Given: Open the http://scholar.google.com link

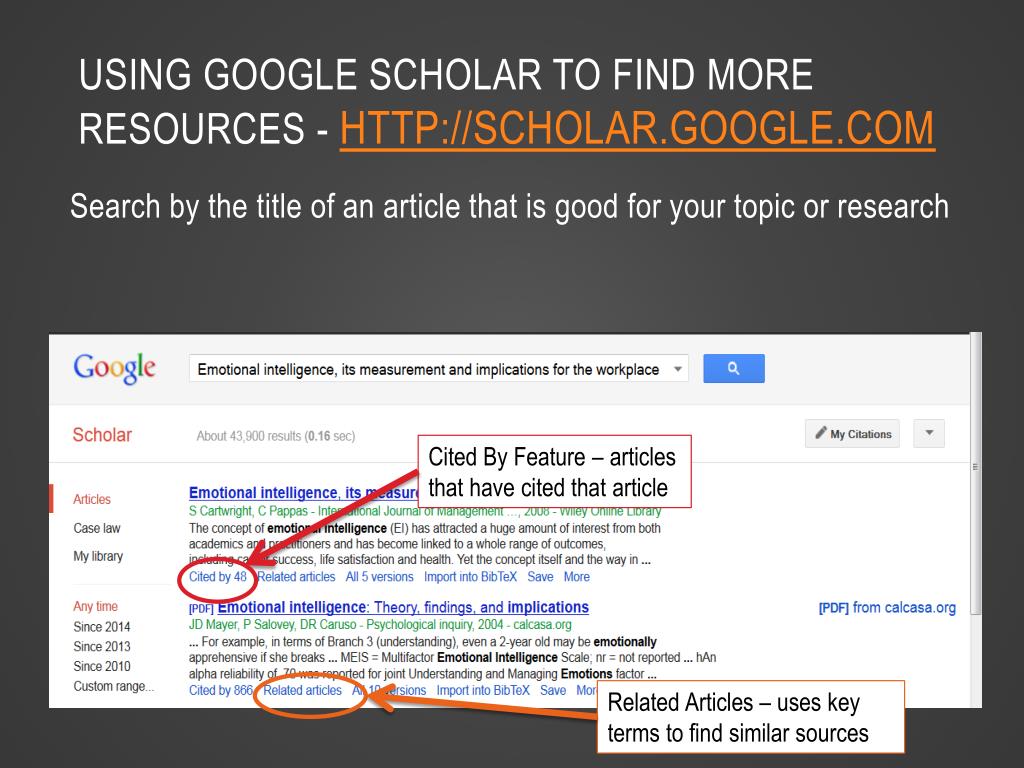Looking at the screenshot, I should (x=637, y=127).
